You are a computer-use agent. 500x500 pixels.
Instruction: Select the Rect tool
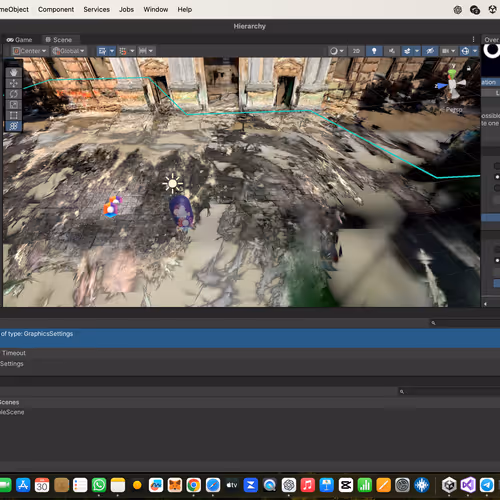pyautogui.click(x=13, y=115)
